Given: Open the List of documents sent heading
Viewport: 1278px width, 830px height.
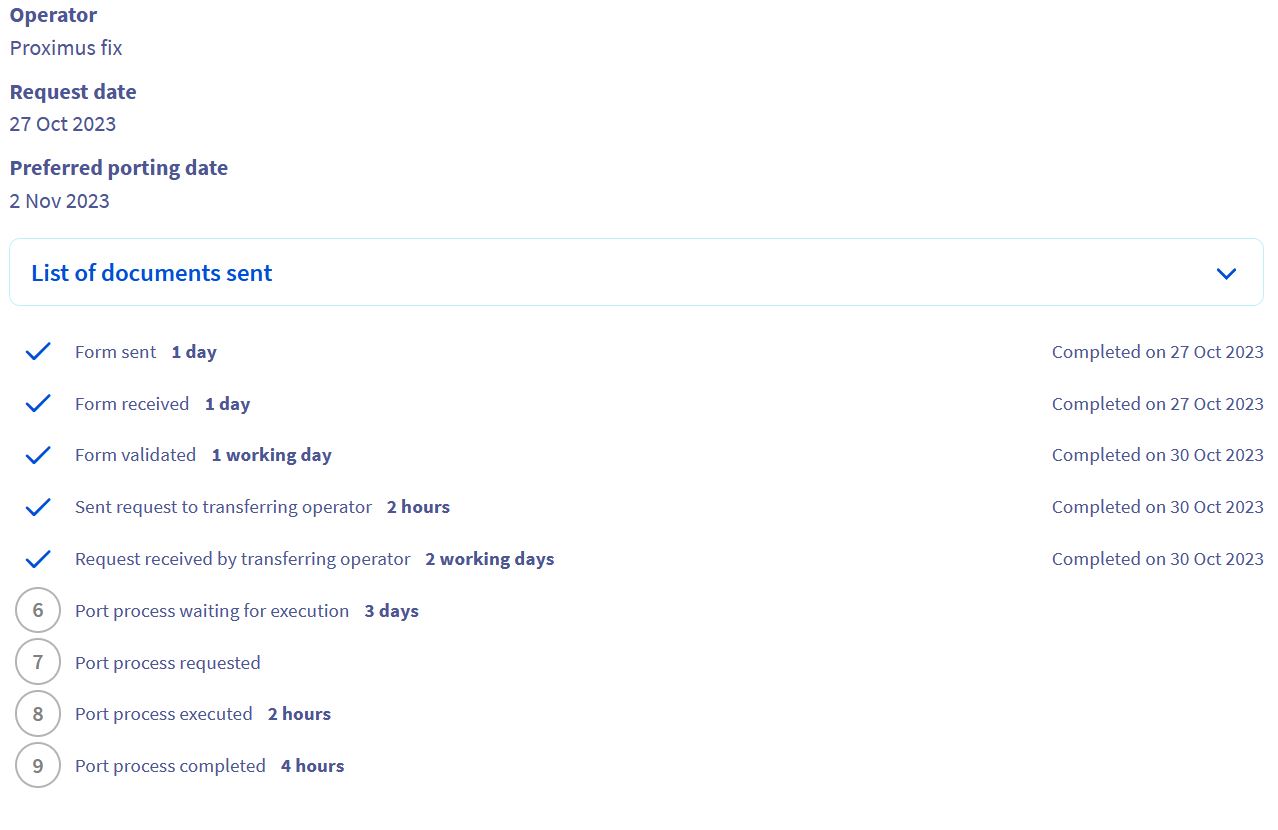Looking at the screenshot, I should 152,273.
